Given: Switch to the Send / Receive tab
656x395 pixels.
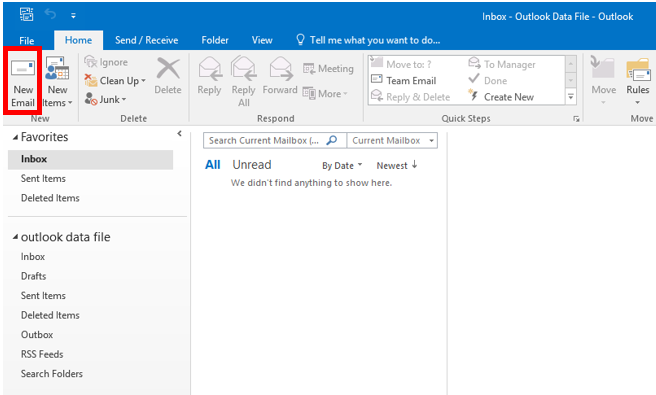Looking at the screenshot, I should tap(146, 40).
